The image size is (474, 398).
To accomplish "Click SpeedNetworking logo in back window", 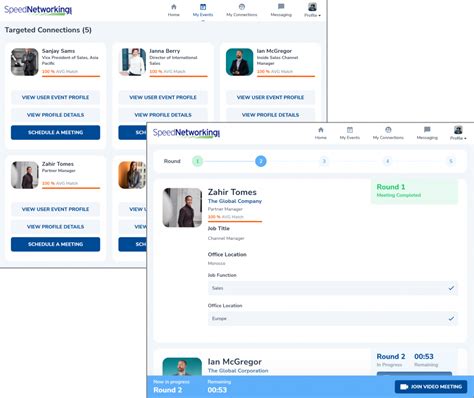I will pos(38,10).
